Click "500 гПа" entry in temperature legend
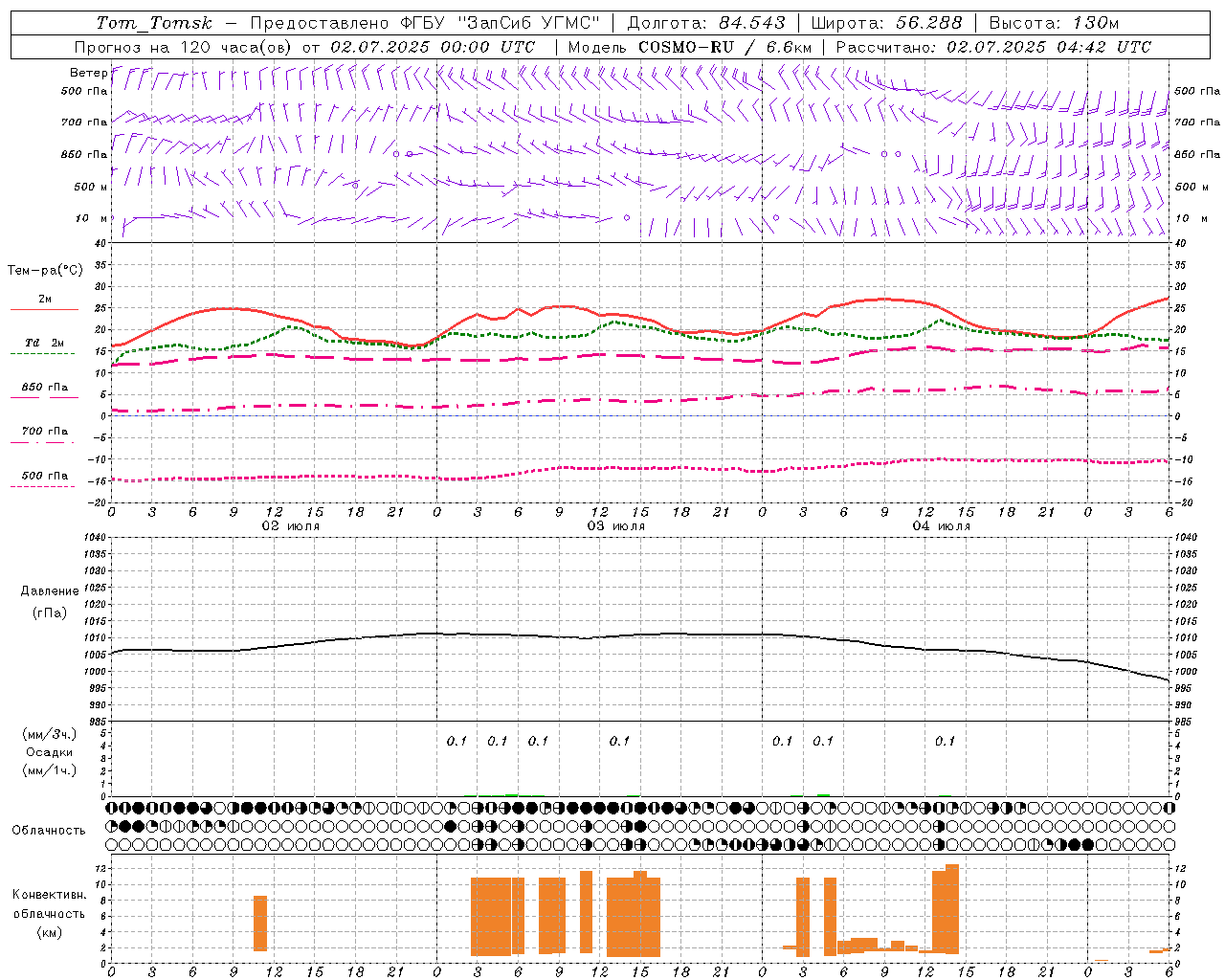Image resolution: width=1225 pixels, height=980 pixels. [45, 476]
